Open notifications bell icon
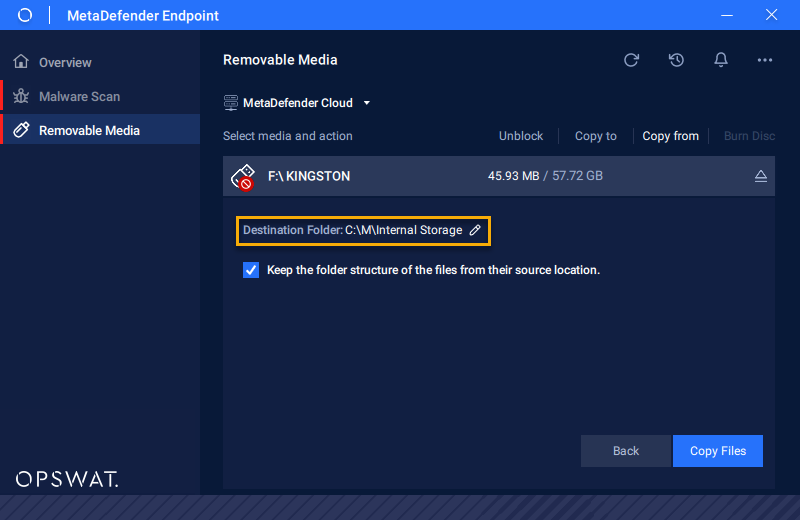 coord(720,60)
